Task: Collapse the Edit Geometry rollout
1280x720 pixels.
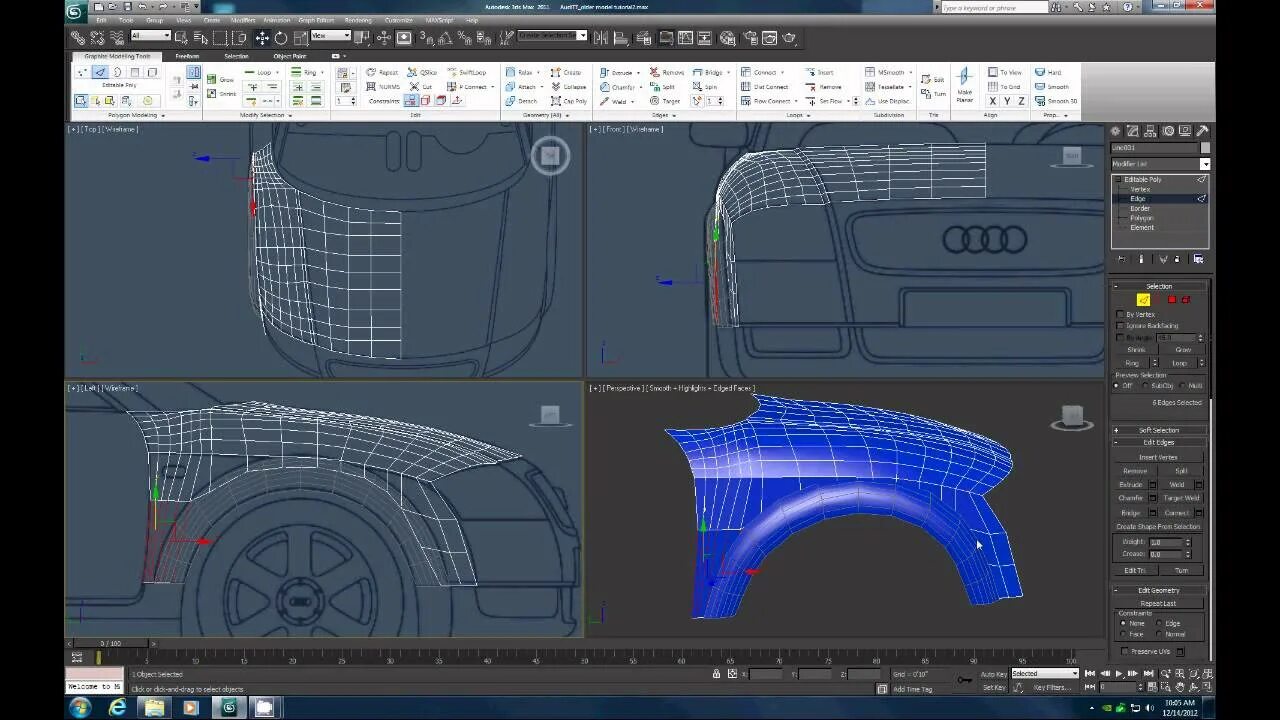Action: pos(1159,590)
